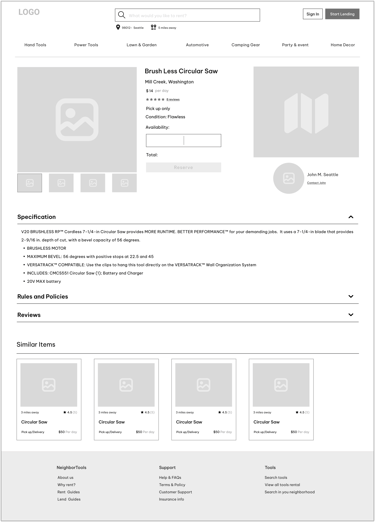The image size is (375, 522).
Task: Expand the Reviews section chevron
Action: point(351,315)
